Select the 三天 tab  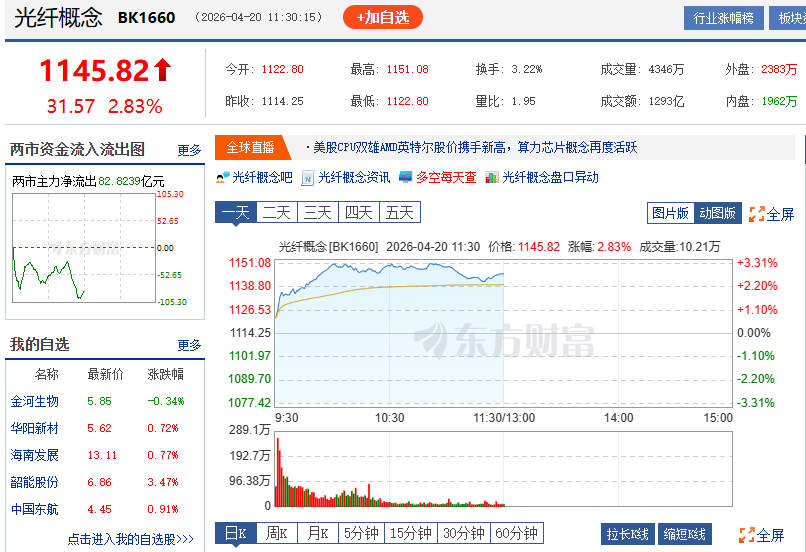pyautogui.click(x=318, y=212)
